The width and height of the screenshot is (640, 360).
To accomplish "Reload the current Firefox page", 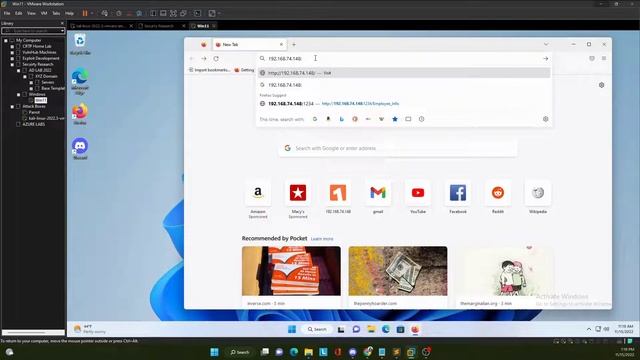I will point(216,58).
